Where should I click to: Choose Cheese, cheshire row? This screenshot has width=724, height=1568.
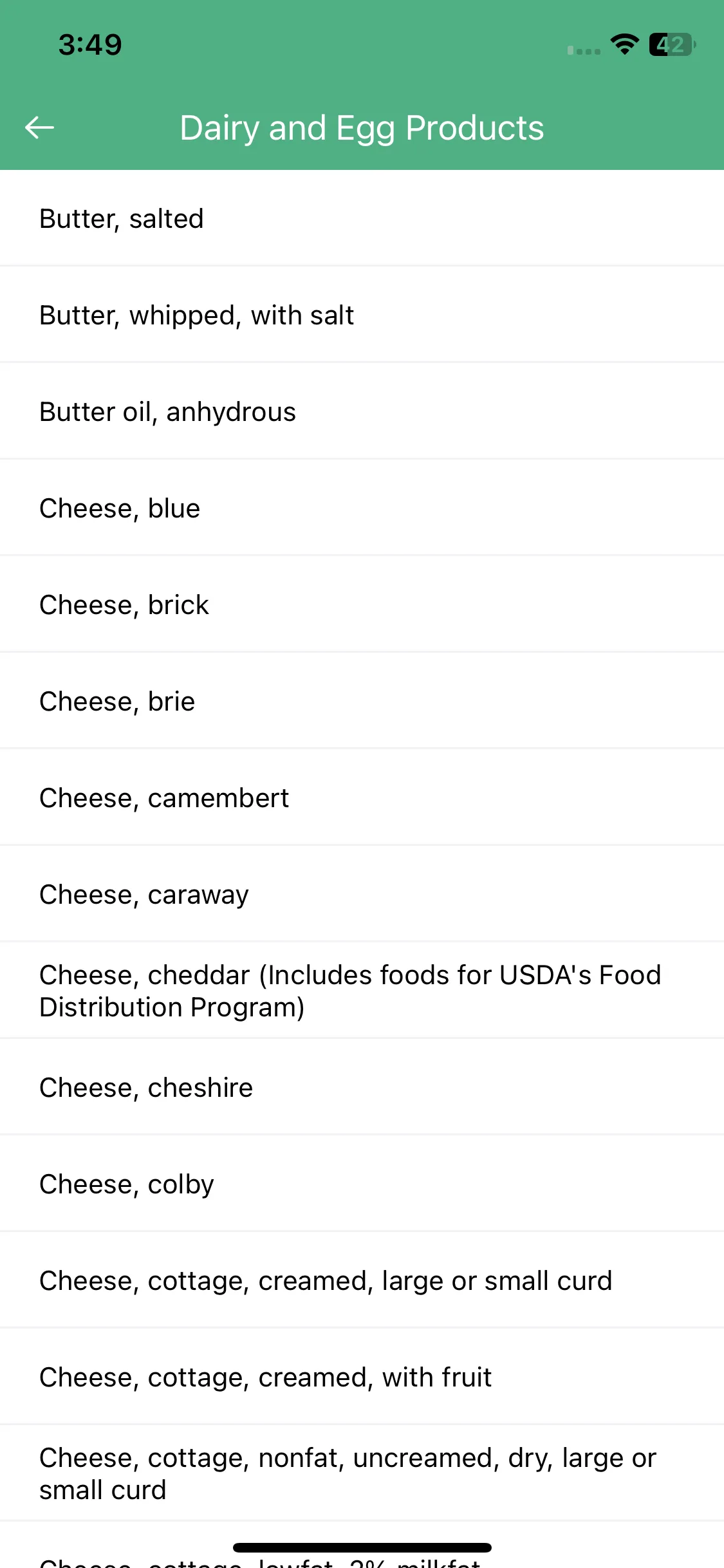pos(362,1087)
